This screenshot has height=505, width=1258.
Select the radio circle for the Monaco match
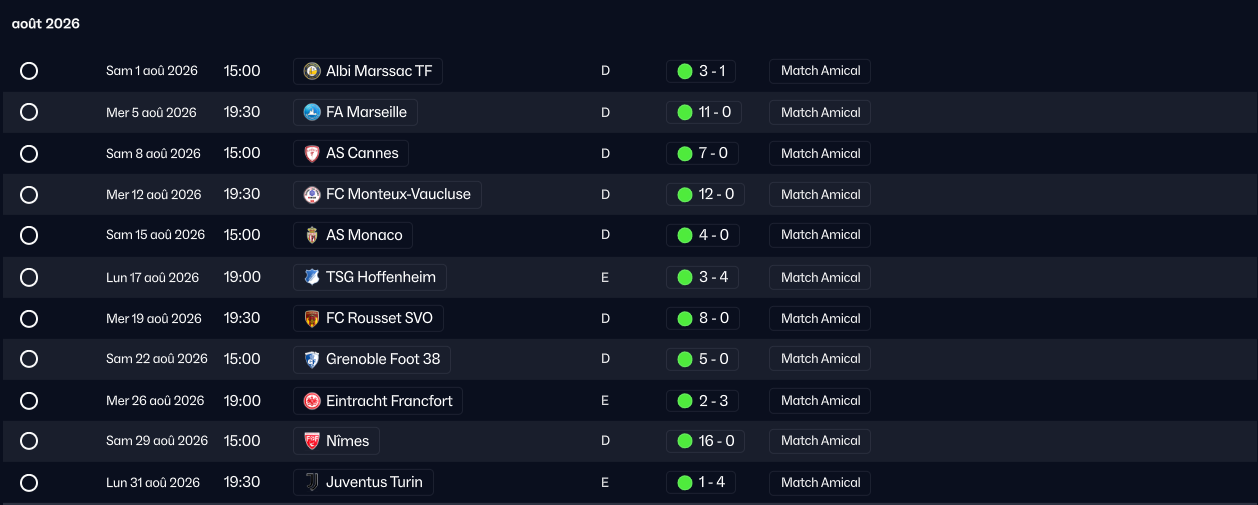point(29,235)
